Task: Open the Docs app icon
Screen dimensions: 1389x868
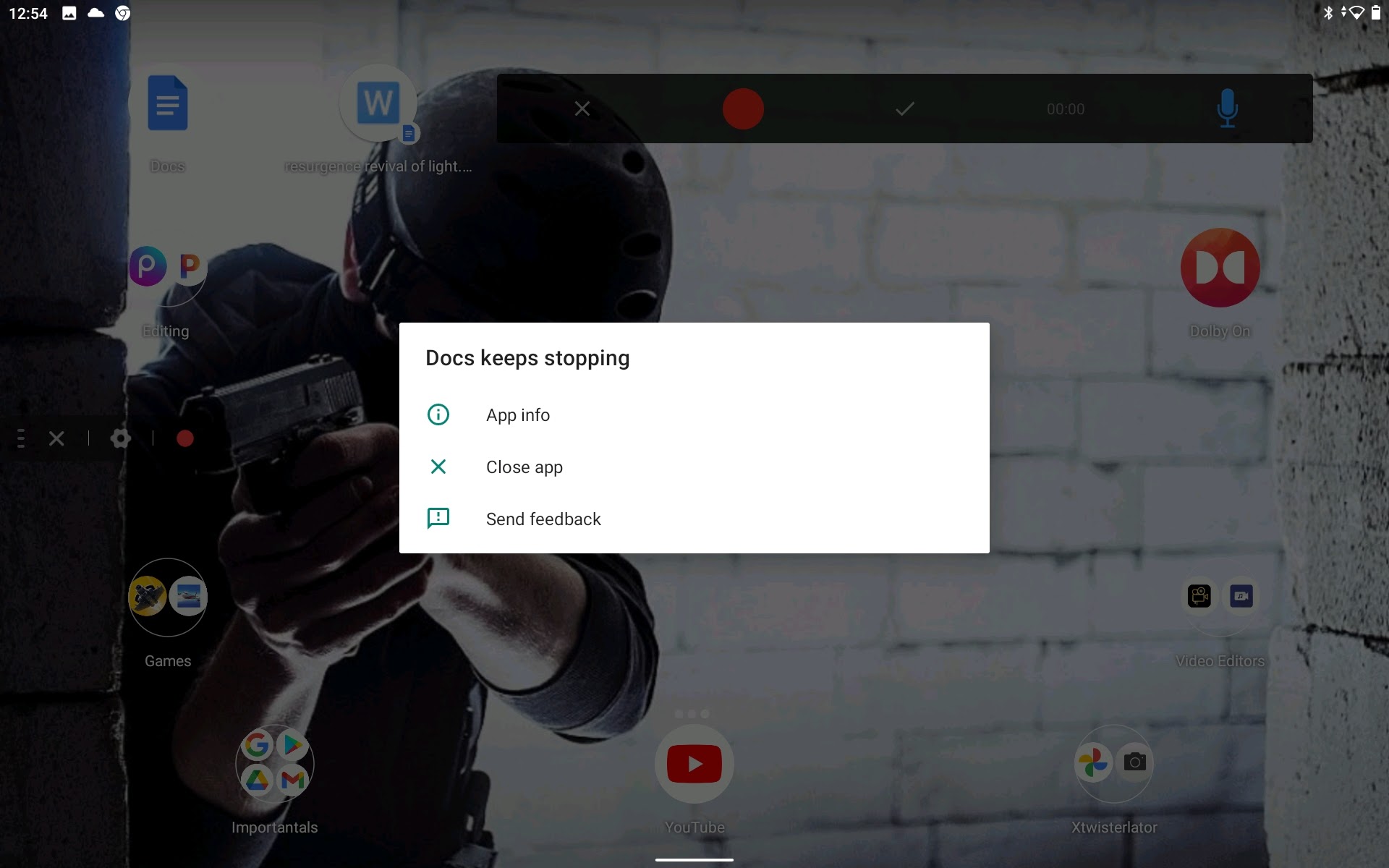Action: tap(167, 104)
